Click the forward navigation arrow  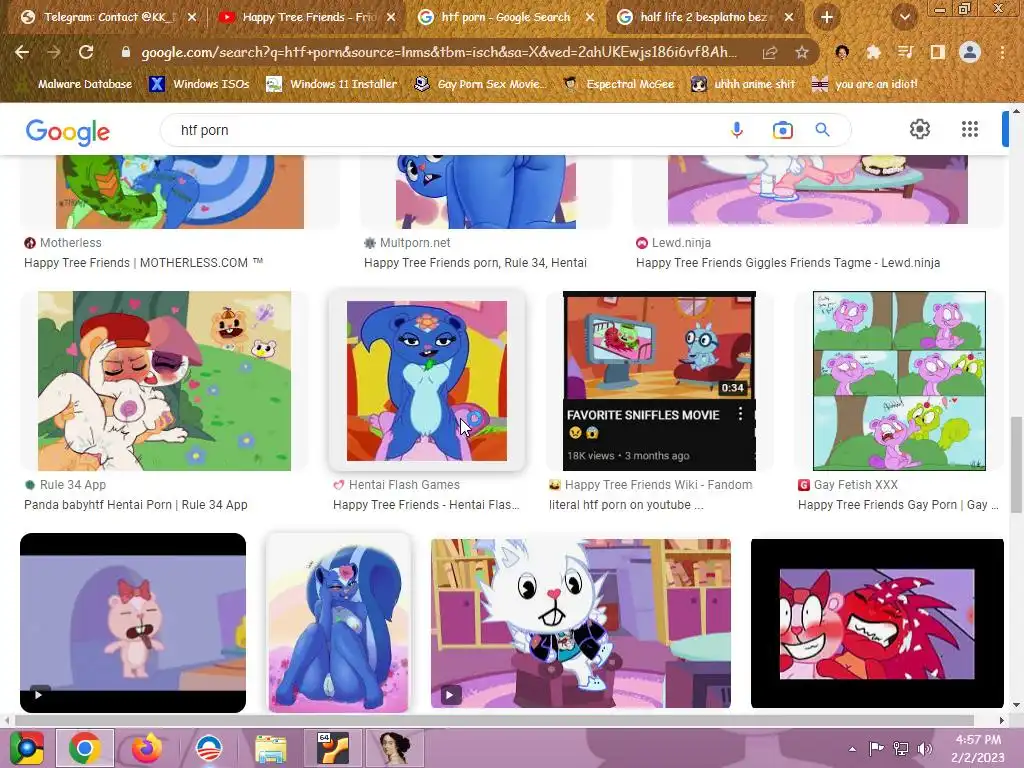point(54,52)
